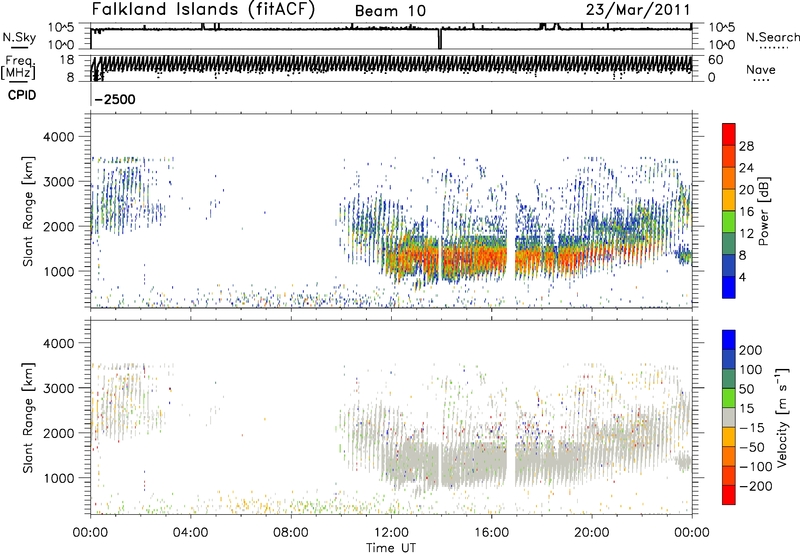Select the CPID value "-2500"
Image resolution: width=800 pixels, height=554 pixels.
coord(115,99)
